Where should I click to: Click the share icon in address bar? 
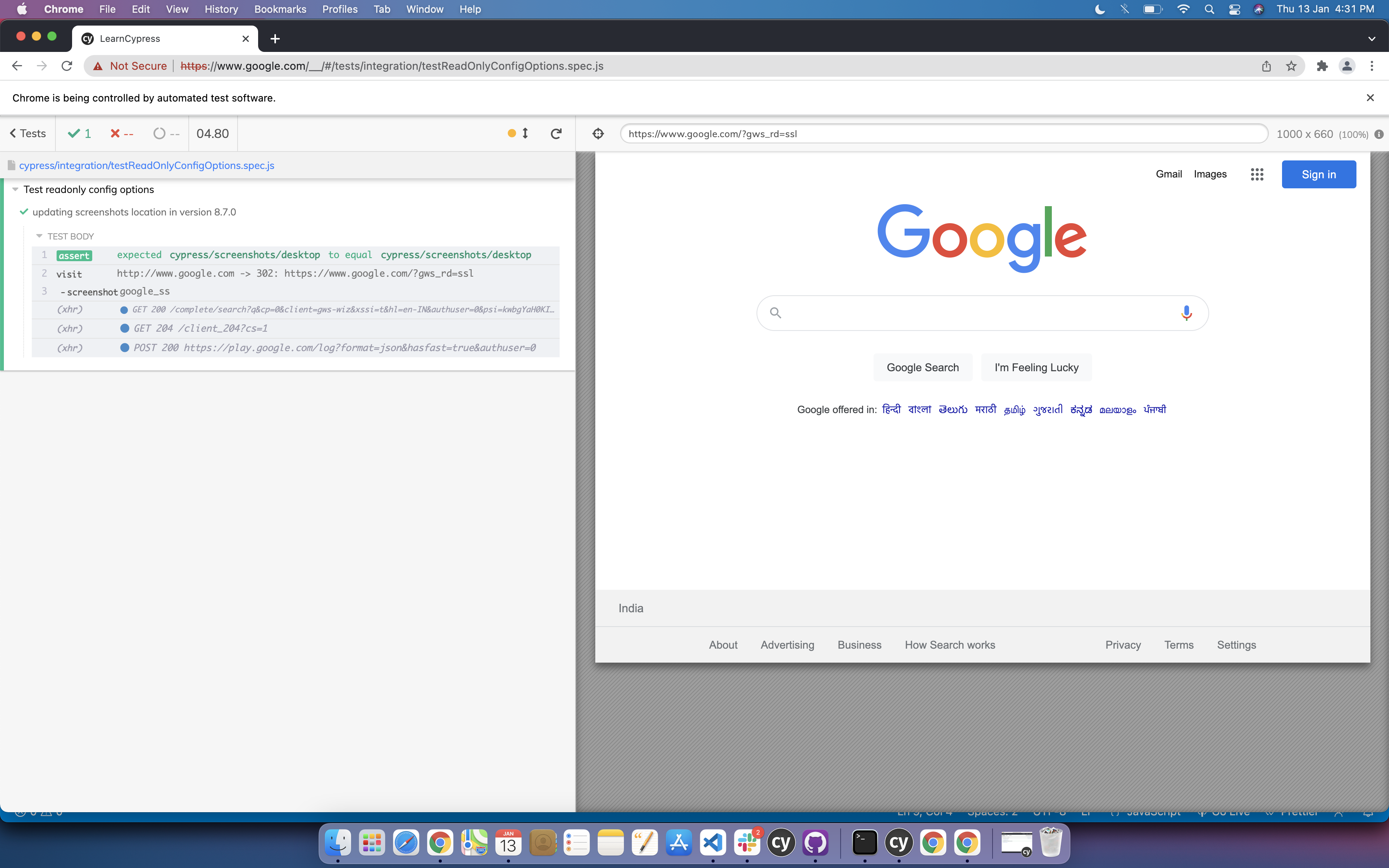(1266, 66)
